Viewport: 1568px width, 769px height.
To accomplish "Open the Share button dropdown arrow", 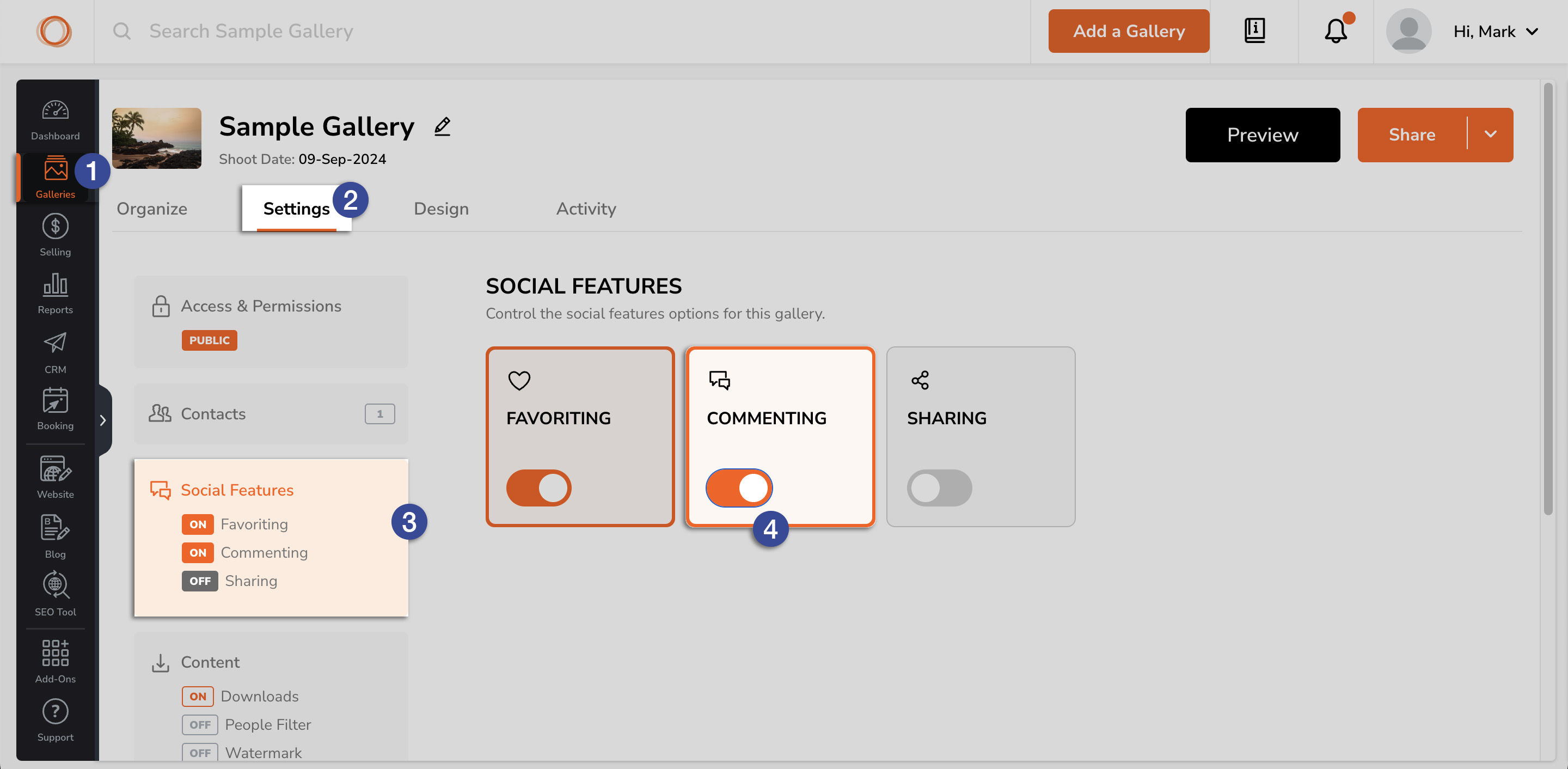I will [x=1490, y=135].
